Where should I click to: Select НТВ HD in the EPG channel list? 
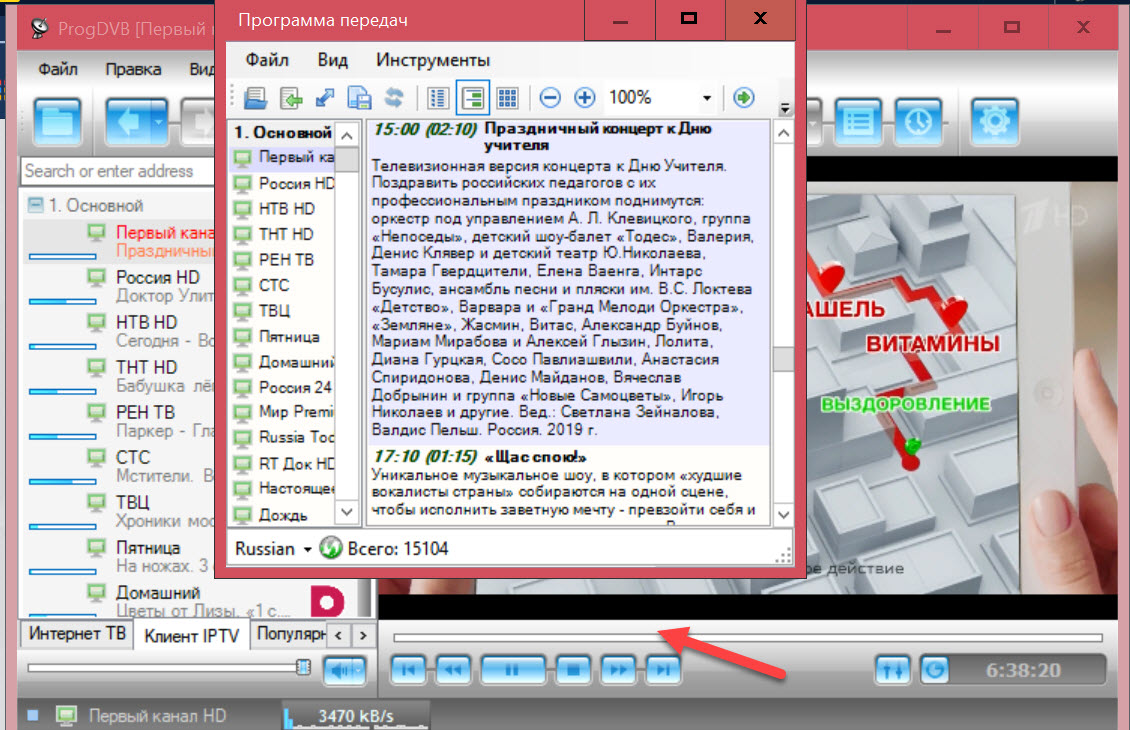click(286, 209)
